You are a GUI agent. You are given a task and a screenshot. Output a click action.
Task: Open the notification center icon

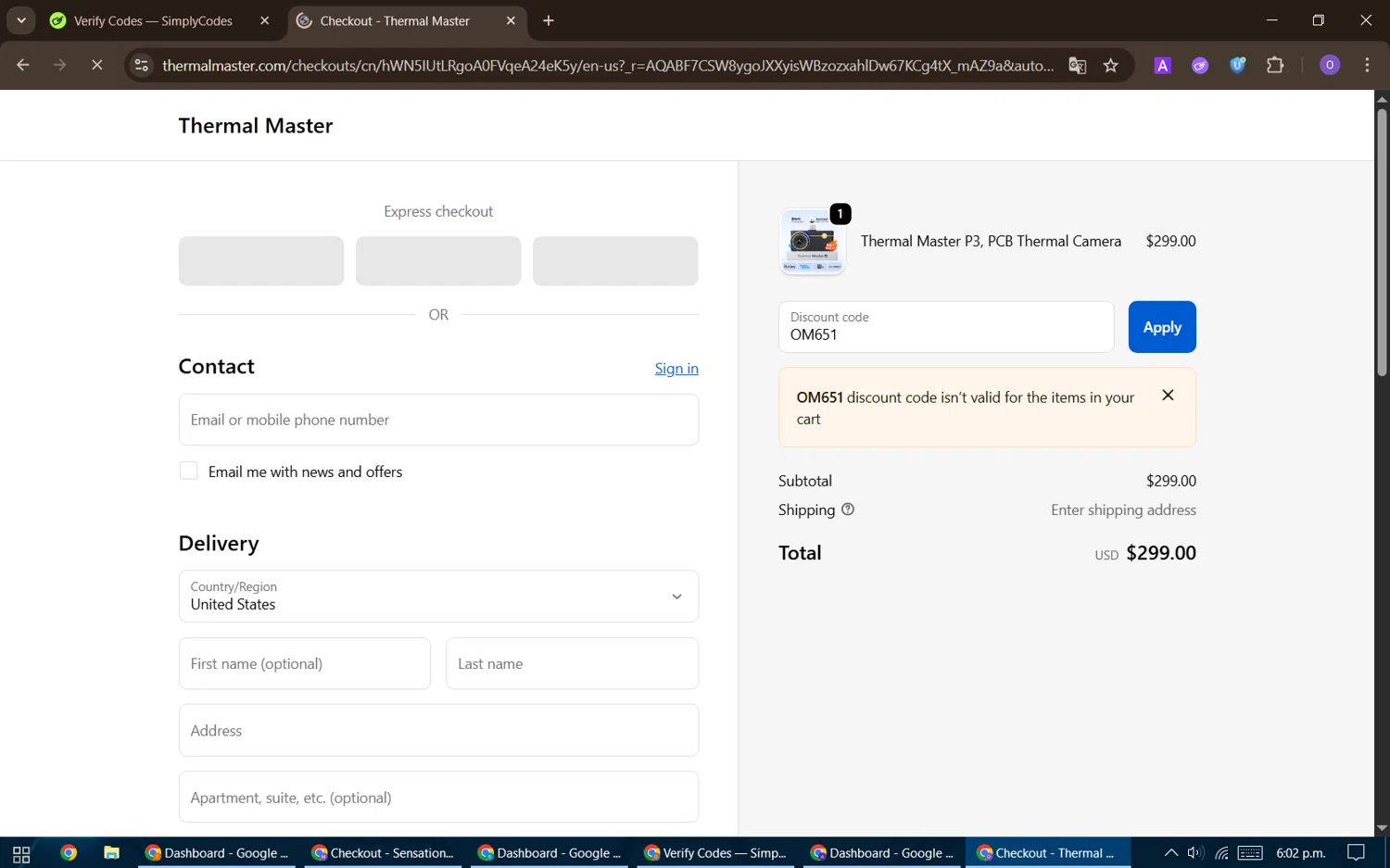1357,853
